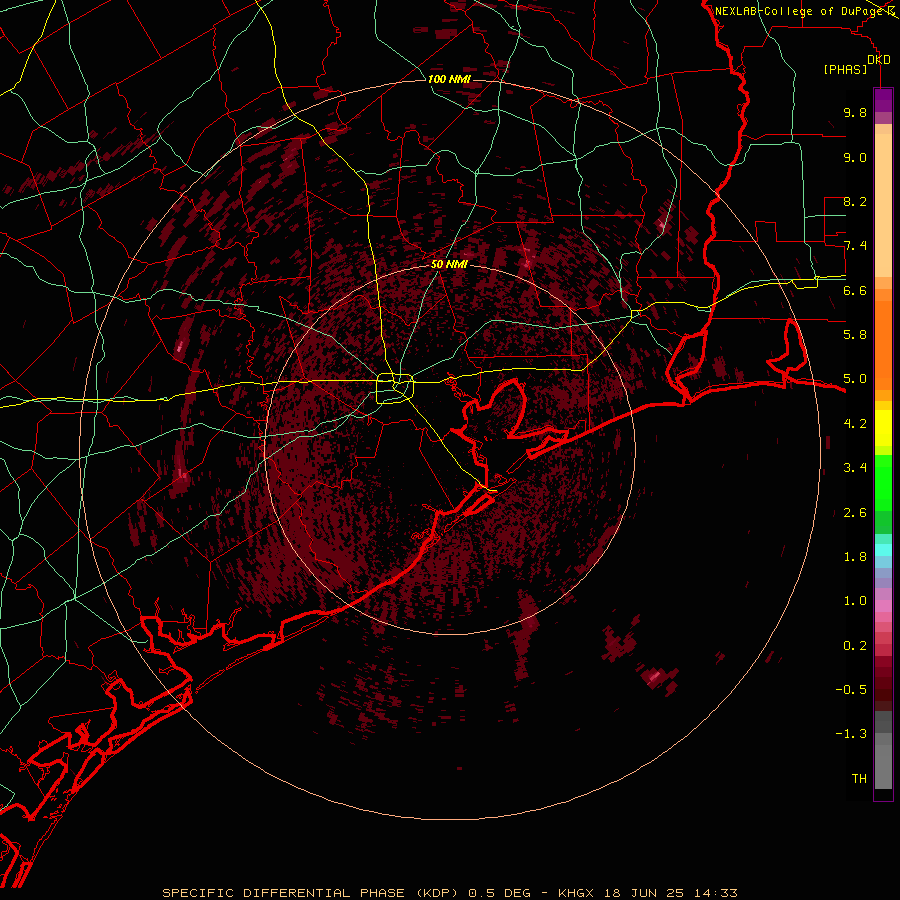Select the 9.8 scale value
Image resolution: width=900 pixels, height=900 pixels.
[855, 112]
